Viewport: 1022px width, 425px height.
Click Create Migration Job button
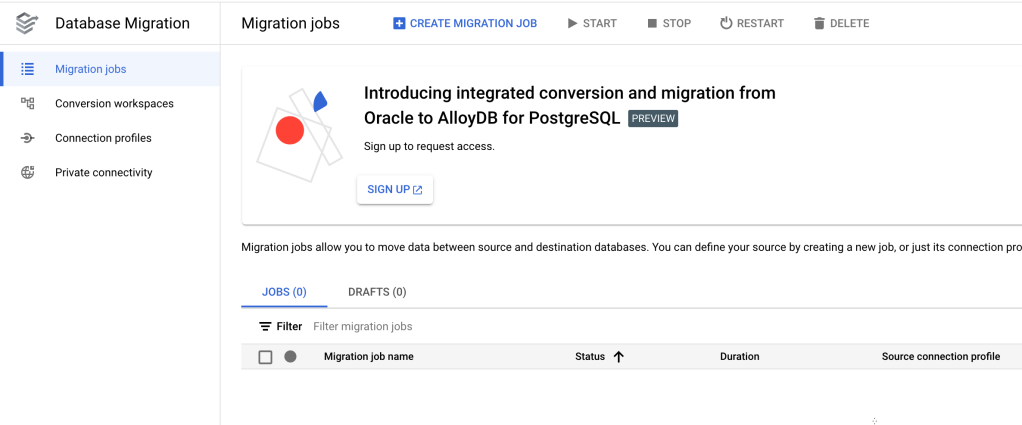point(465,23)
